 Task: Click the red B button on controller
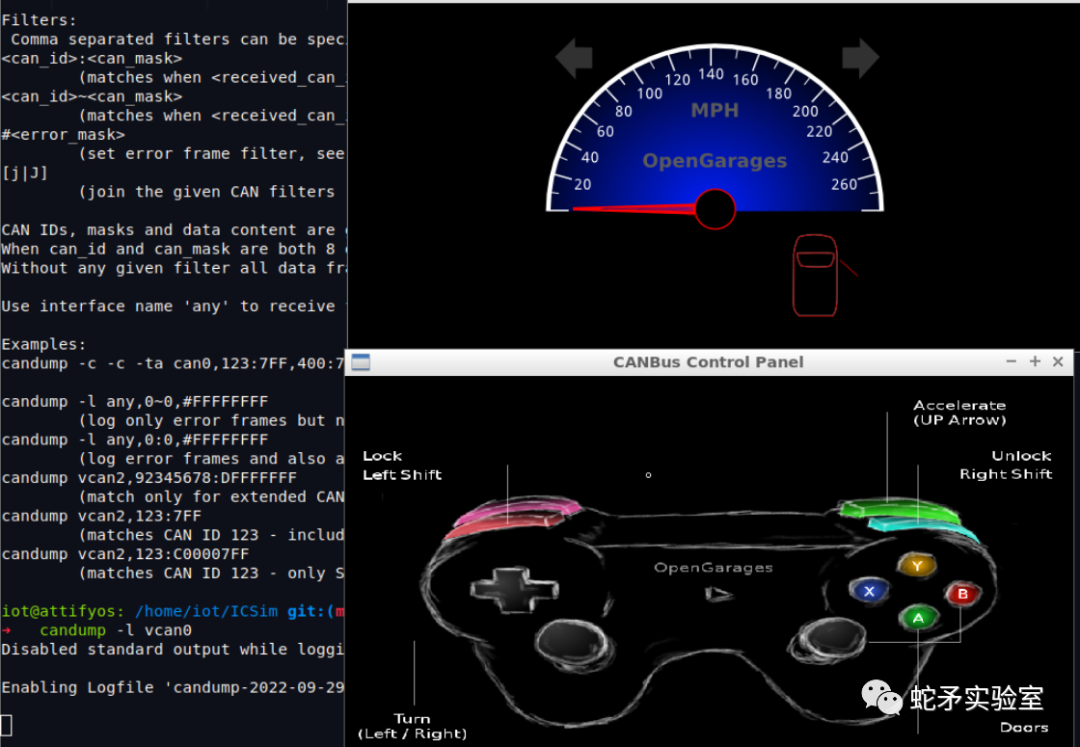click(x=962, y=593)
